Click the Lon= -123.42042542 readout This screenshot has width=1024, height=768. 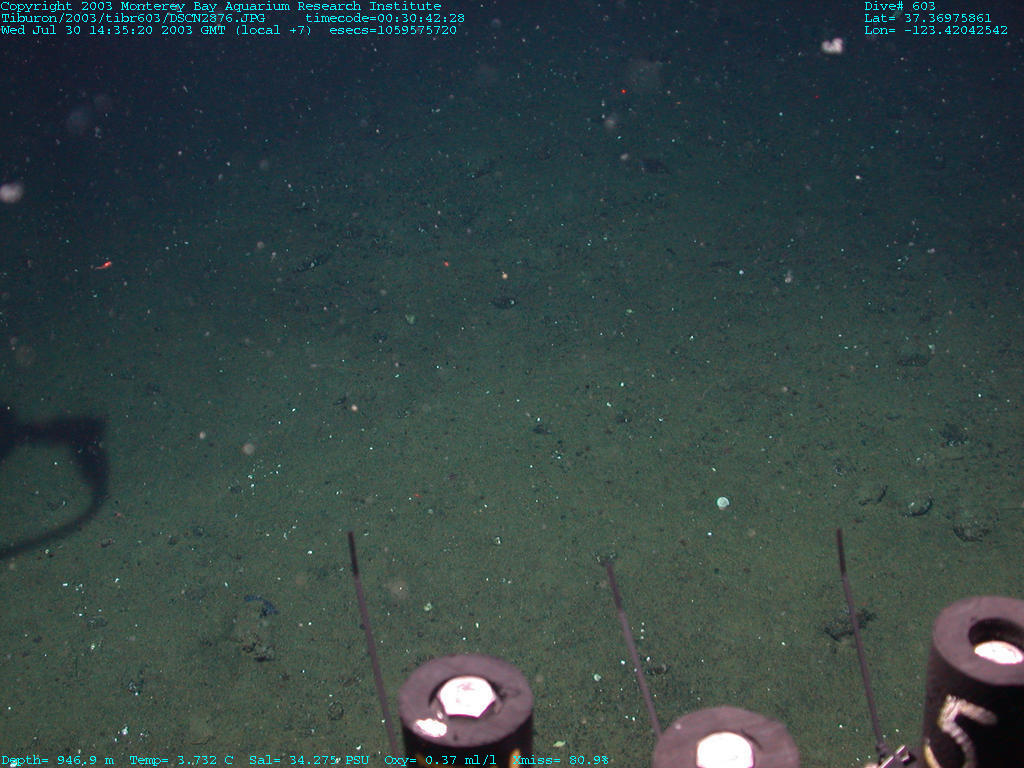[935, 30]
